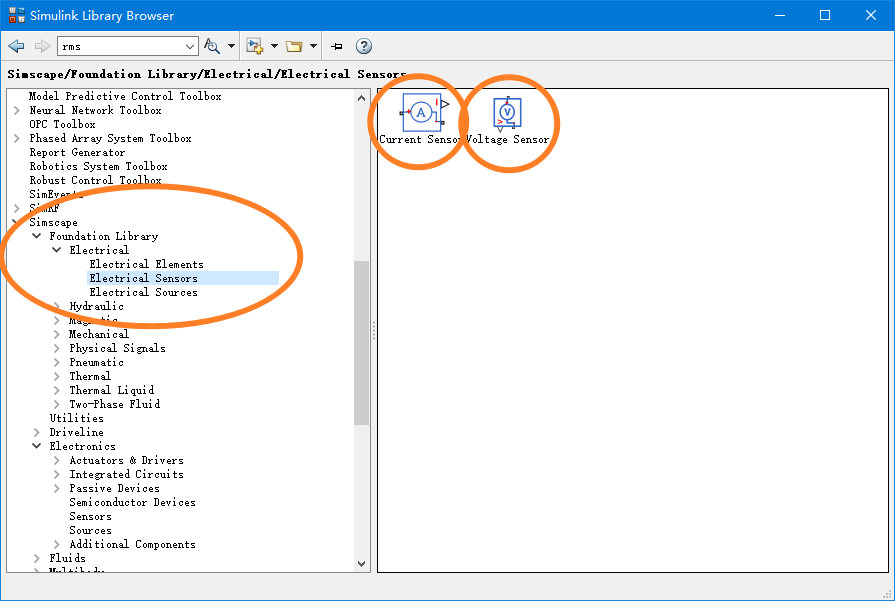Expand the Thermal Liquid node
This screenshot has width=895, height=601.
point(57,390)
